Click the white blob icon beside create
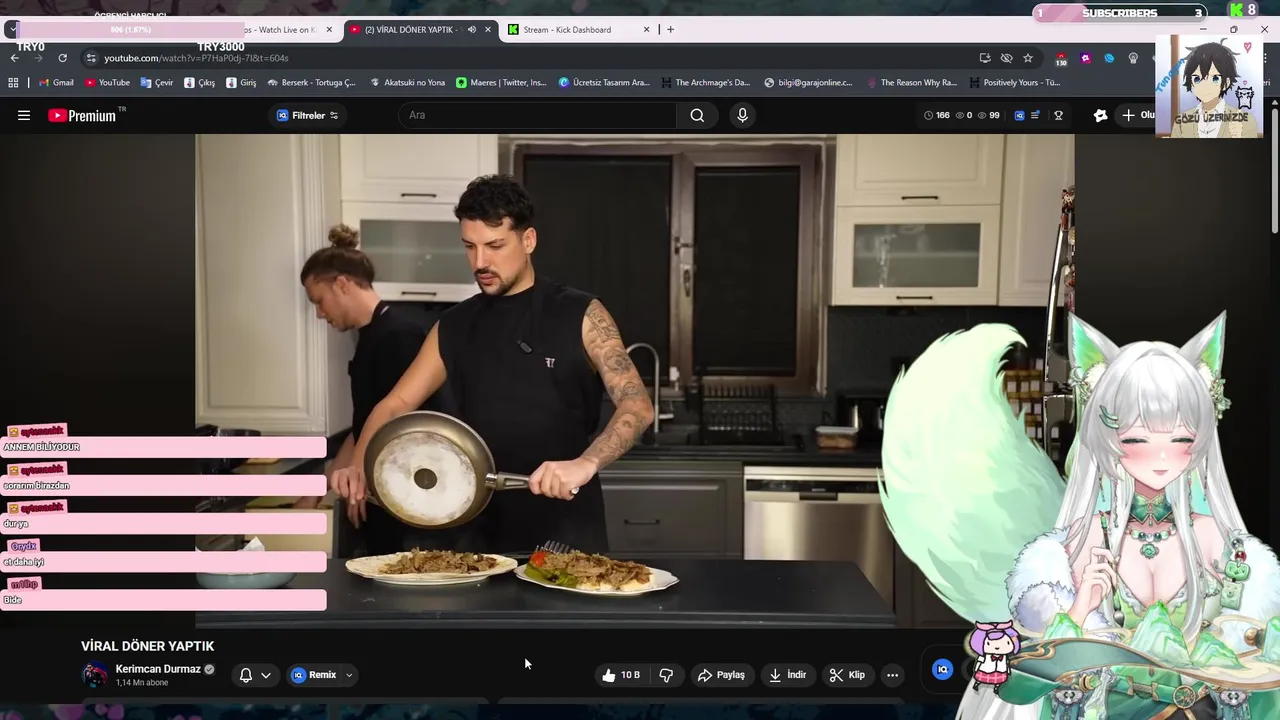The height and width of the screenshot is (720, 1280). pos(1101,116)
